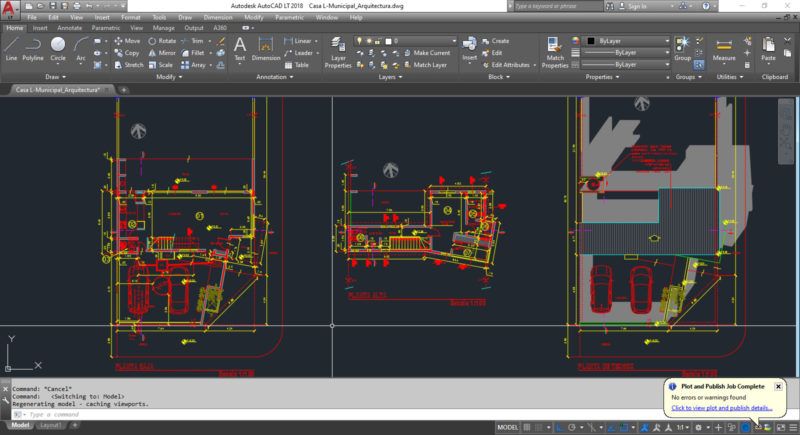Switch to the Layout1 tab

pos(51,426)
